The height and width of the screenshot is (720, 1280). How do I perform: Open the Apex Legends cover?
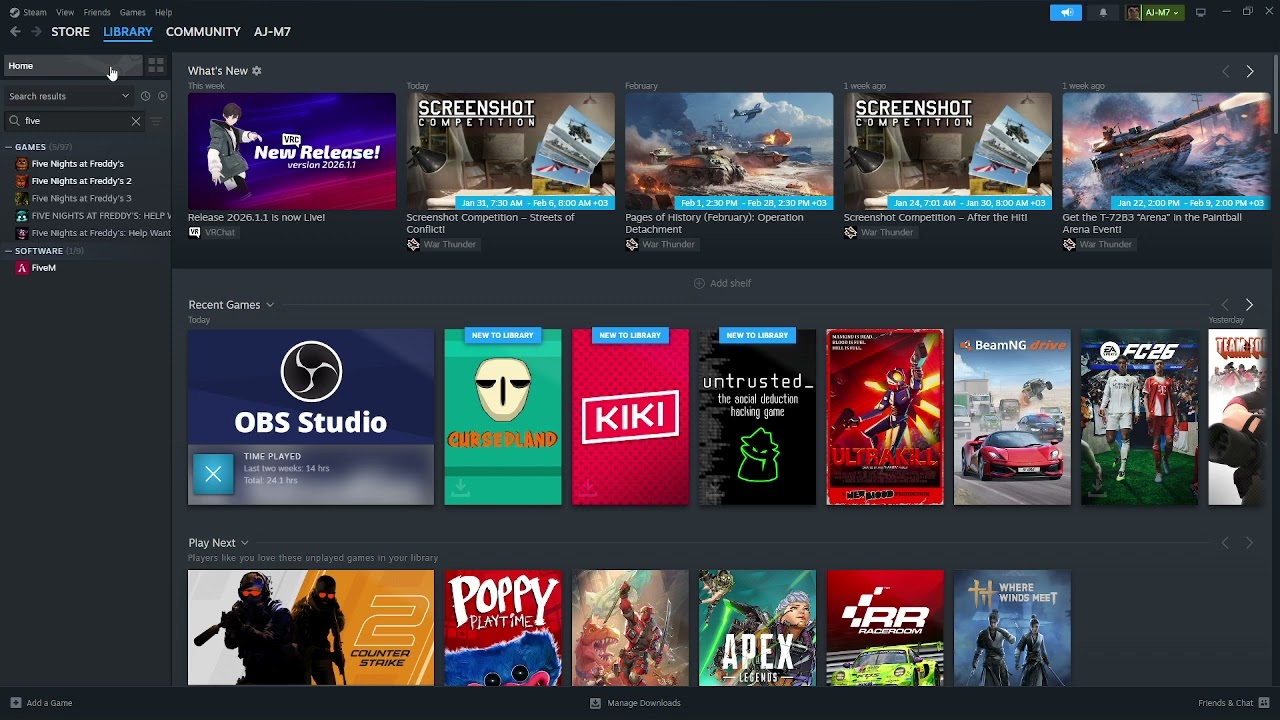pos(757,628)
